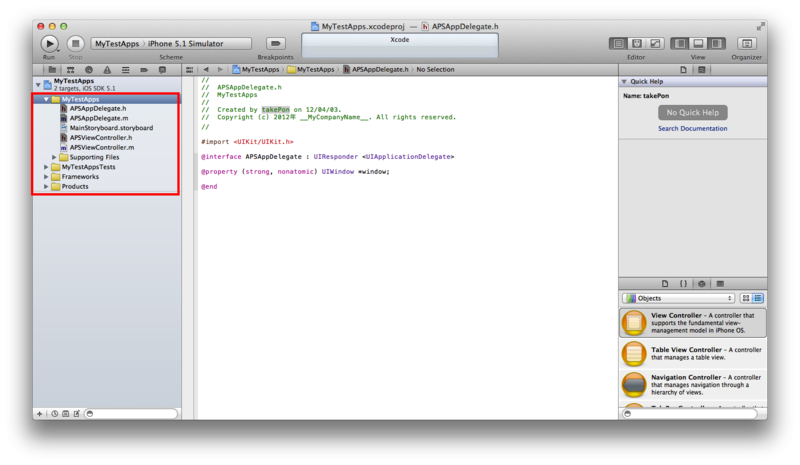Open the MyTestApps scheme selector
The height and width of the screenshot is (465, 800).
coord(171,43)
